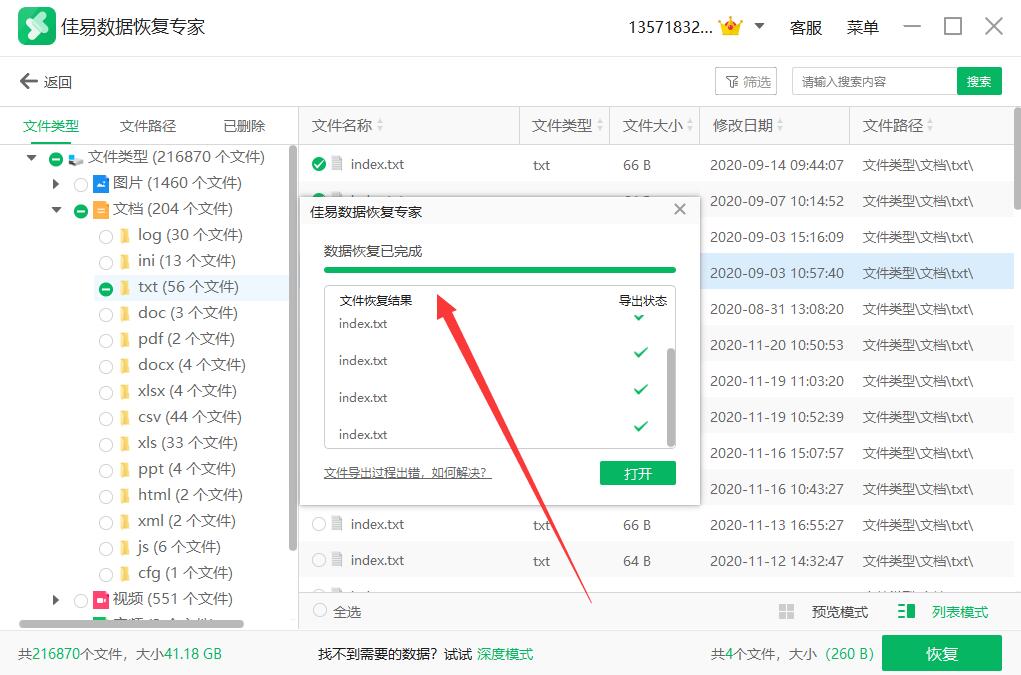The image size is (1021, 675).
Task: Check the docx folder checkbox
Action: pos(105,366)
